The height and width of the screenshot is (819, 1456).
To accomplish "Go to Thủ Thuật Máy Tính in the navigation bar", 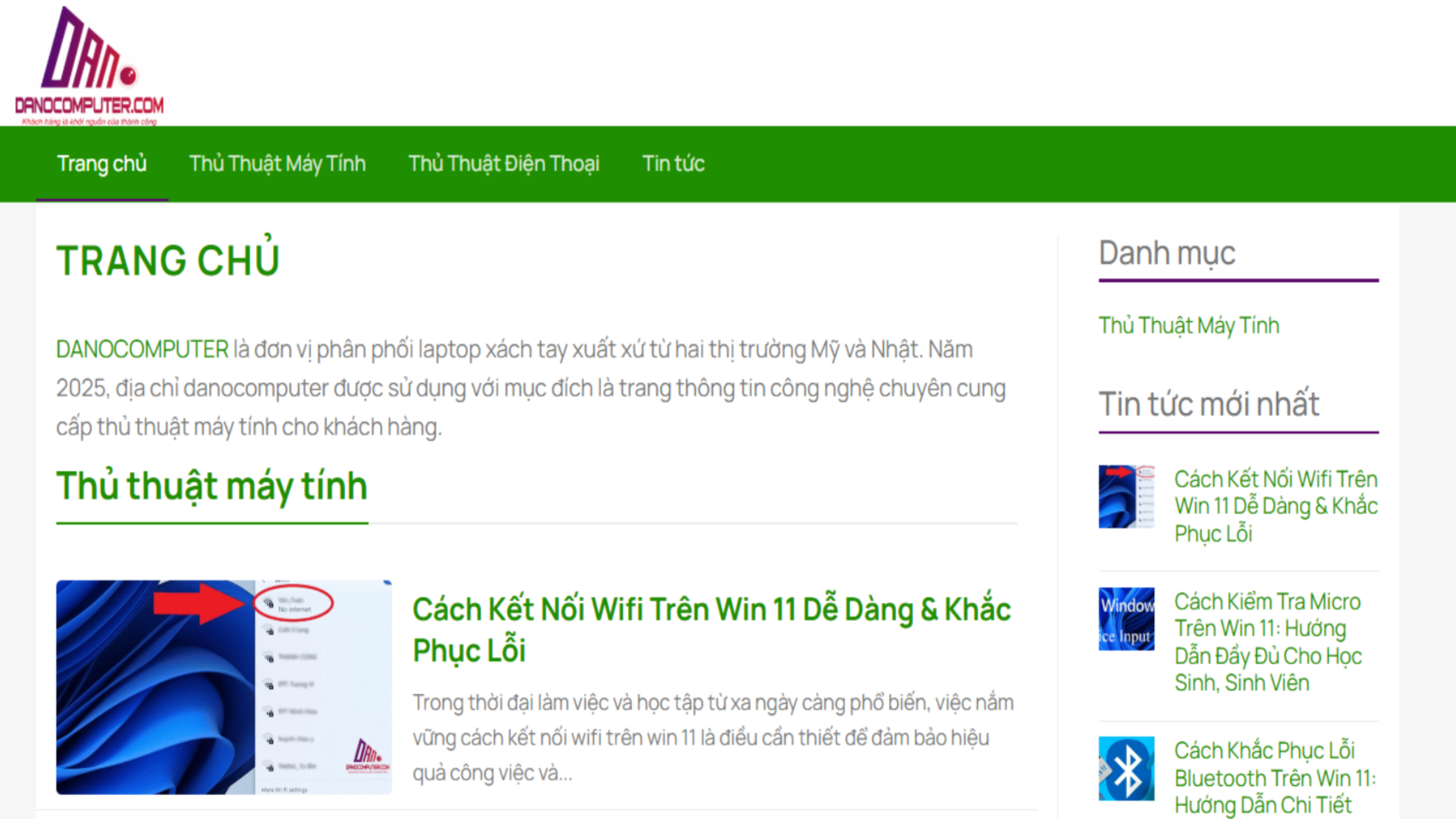I will click(x=277, y=164).
